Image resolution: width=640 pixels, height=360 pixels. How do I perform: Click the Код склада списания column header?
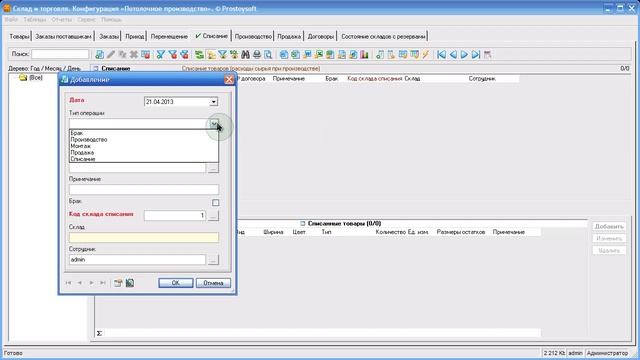click(x=375, y=78)
